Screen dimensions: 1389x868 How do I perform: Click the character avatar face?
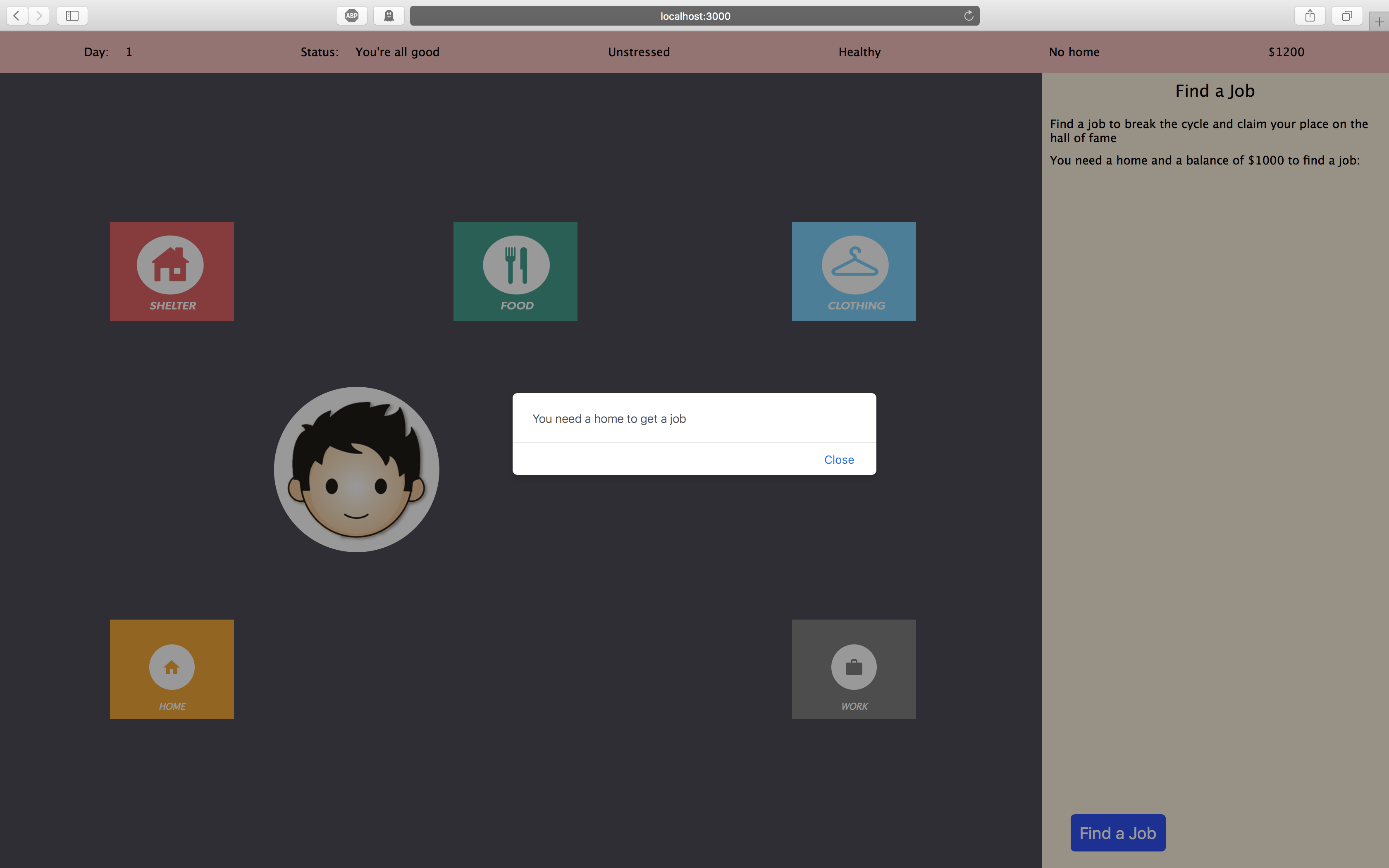356,469
